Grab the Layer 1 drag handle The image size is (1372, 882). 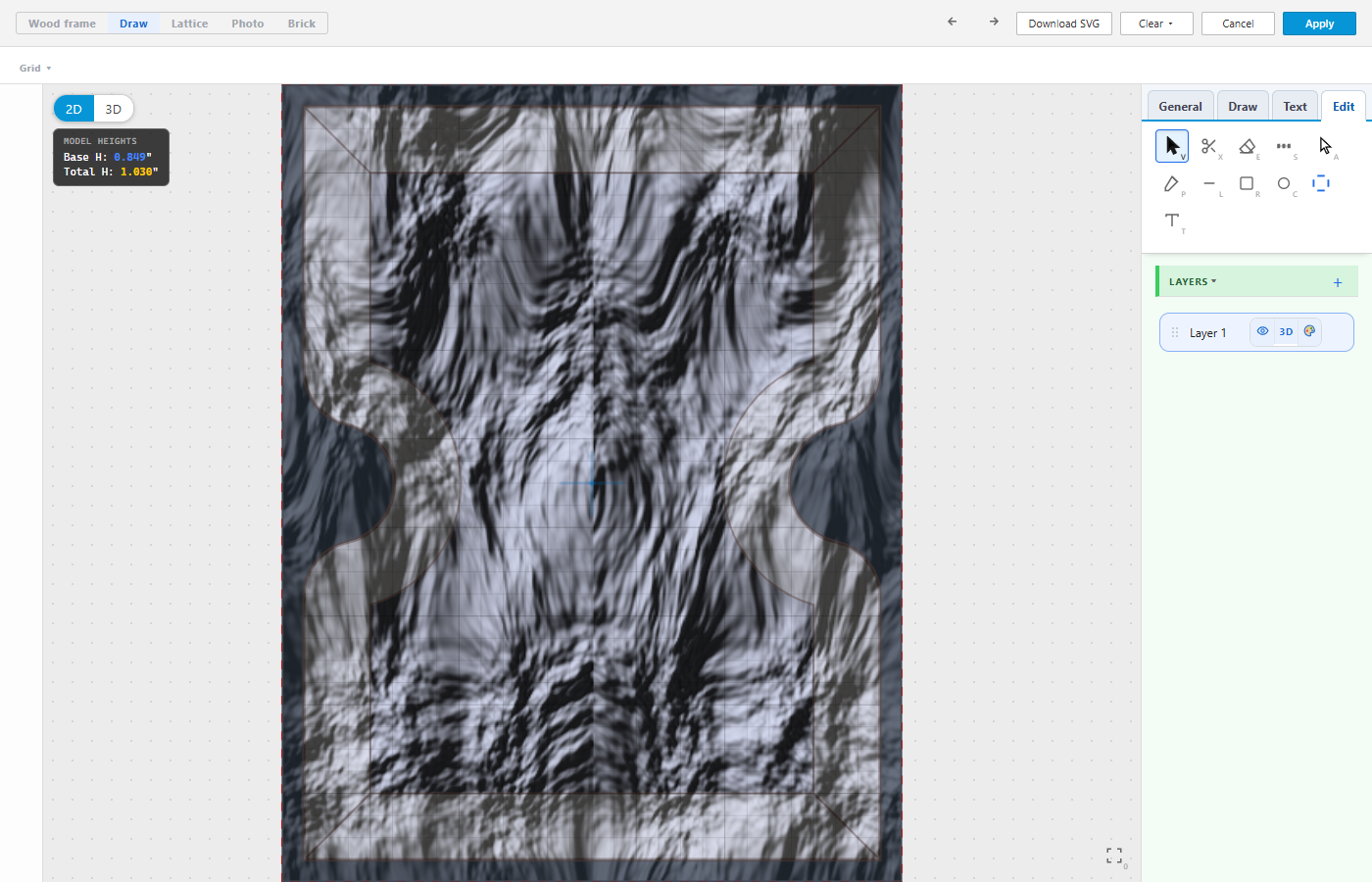[x=1175, y=332]
